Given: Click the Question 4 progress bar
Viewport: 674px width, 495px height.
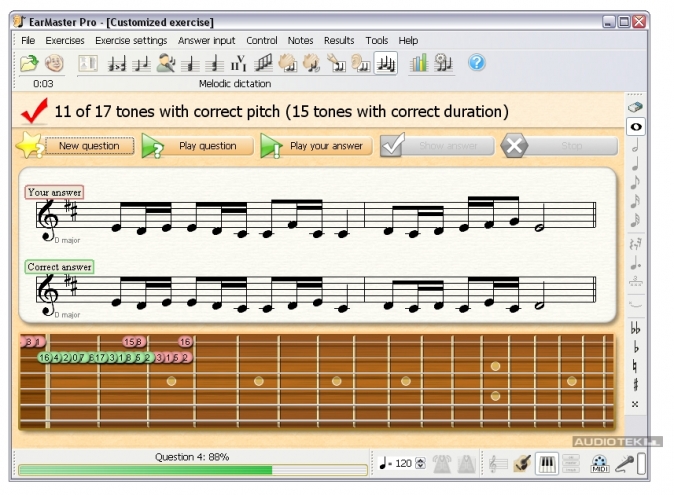Looking at the screenshot, I should pyautogui.click(x=193, y=470).
